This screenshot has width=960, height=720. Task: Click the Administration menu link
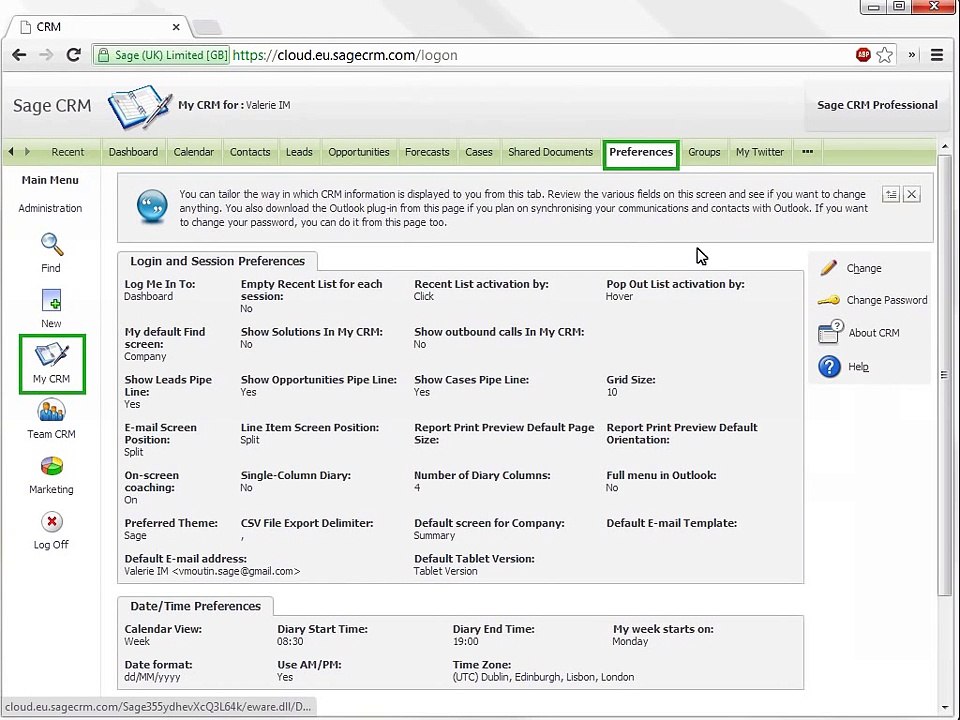pyautogui.click(x=50, y=208)
